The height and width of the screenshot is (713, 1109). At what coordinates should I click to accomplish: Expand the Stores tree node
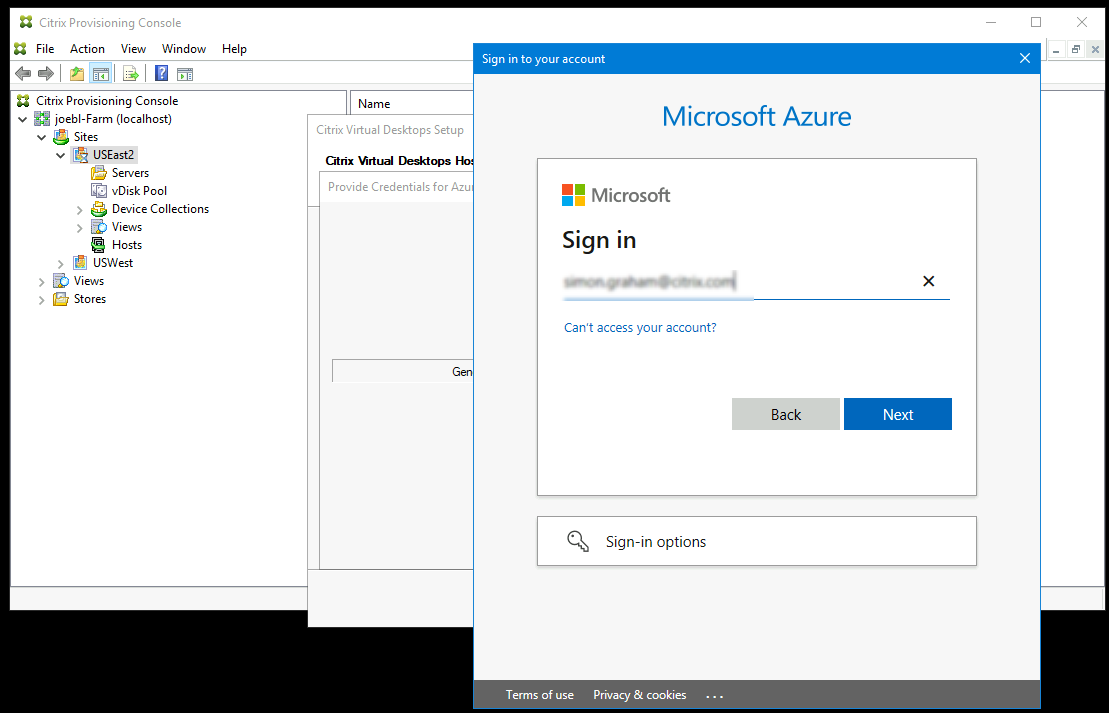pos(40,298)
